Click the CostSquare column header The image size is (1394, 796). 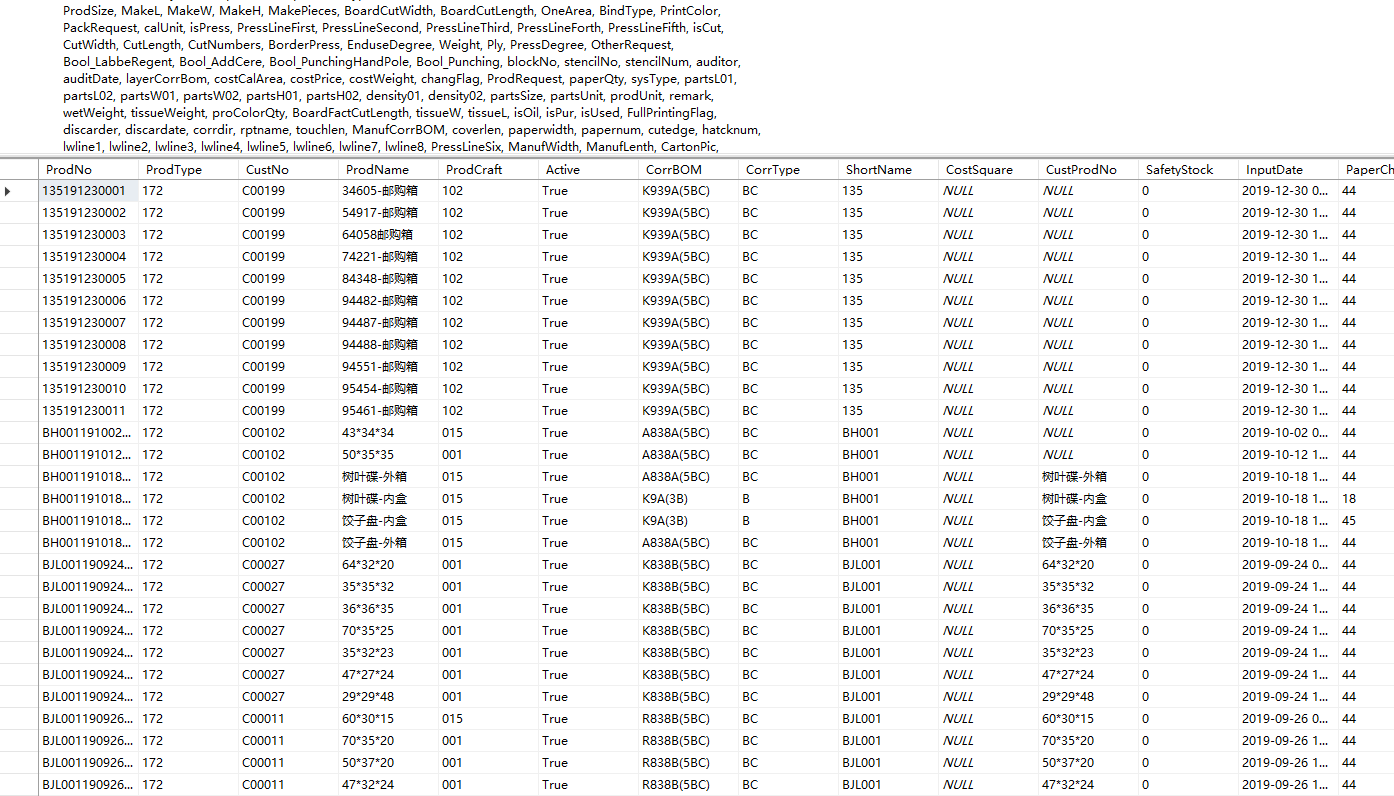[988, 169]
